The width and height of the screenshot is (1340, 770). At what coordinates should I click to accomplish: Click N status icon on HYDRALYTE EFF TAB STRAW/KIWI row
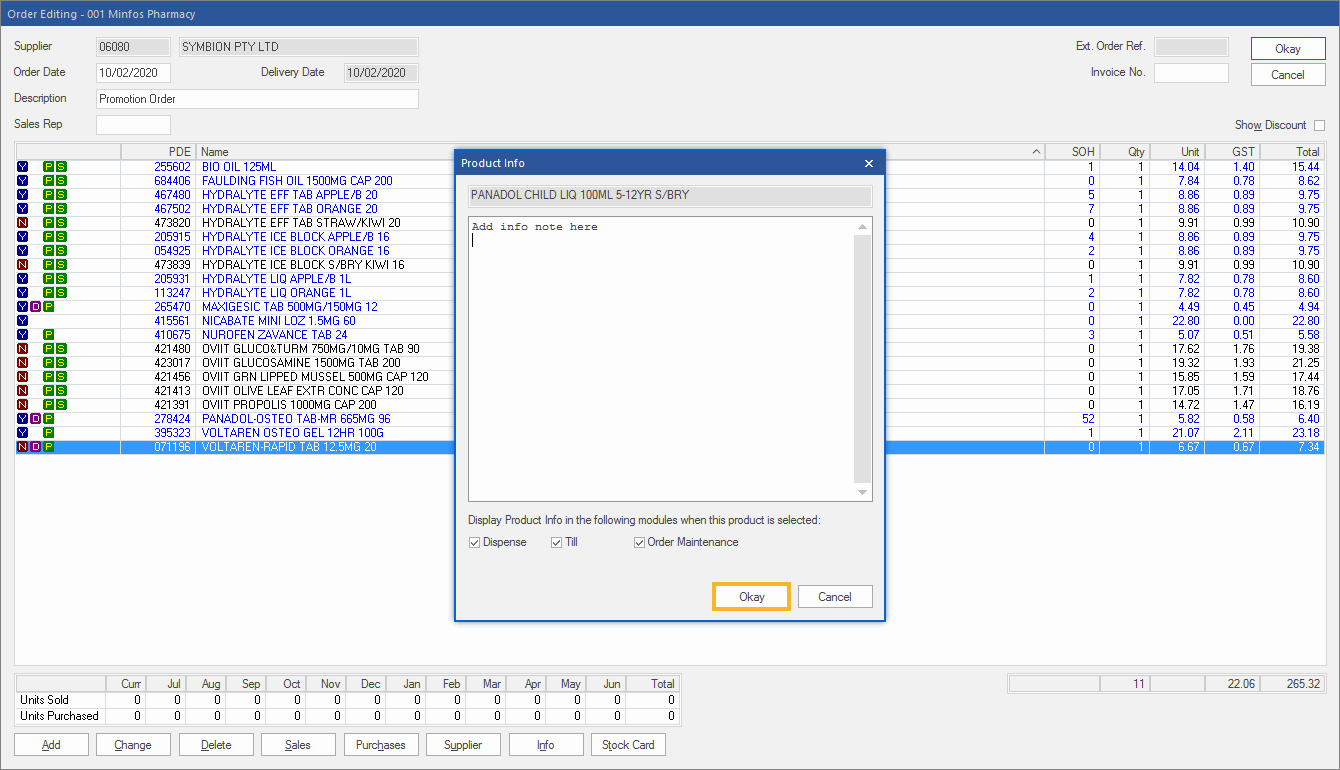click(22, 223)
